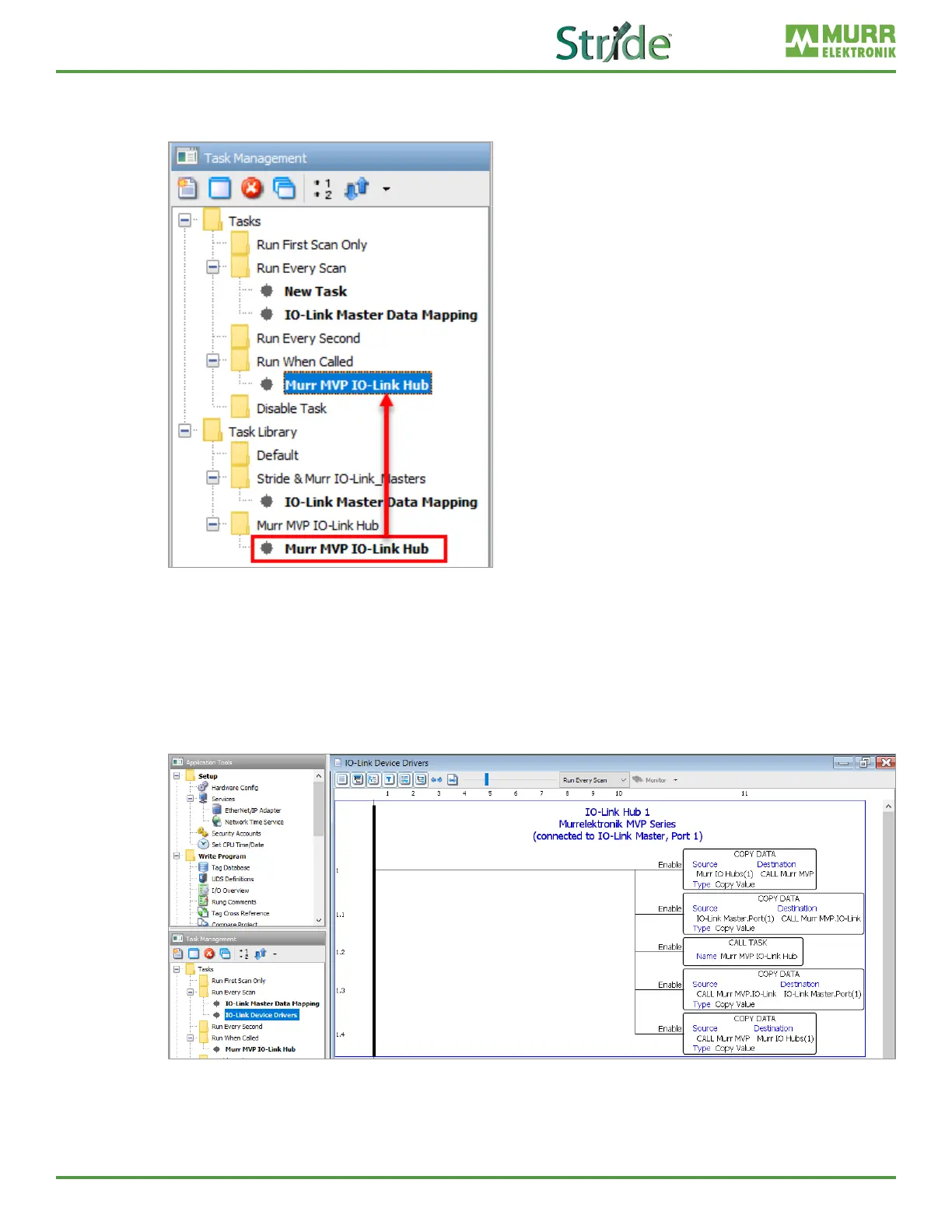Screen dimensions: 952x1232
Task: Open UDS Definitions
Action: click(x=233, y=879)
